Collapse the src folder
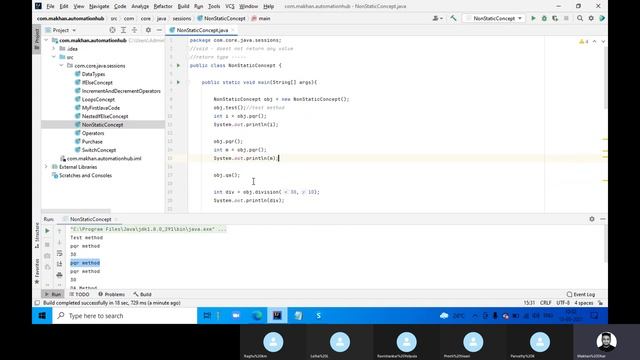The image size is (640, 360). [53, 57]
